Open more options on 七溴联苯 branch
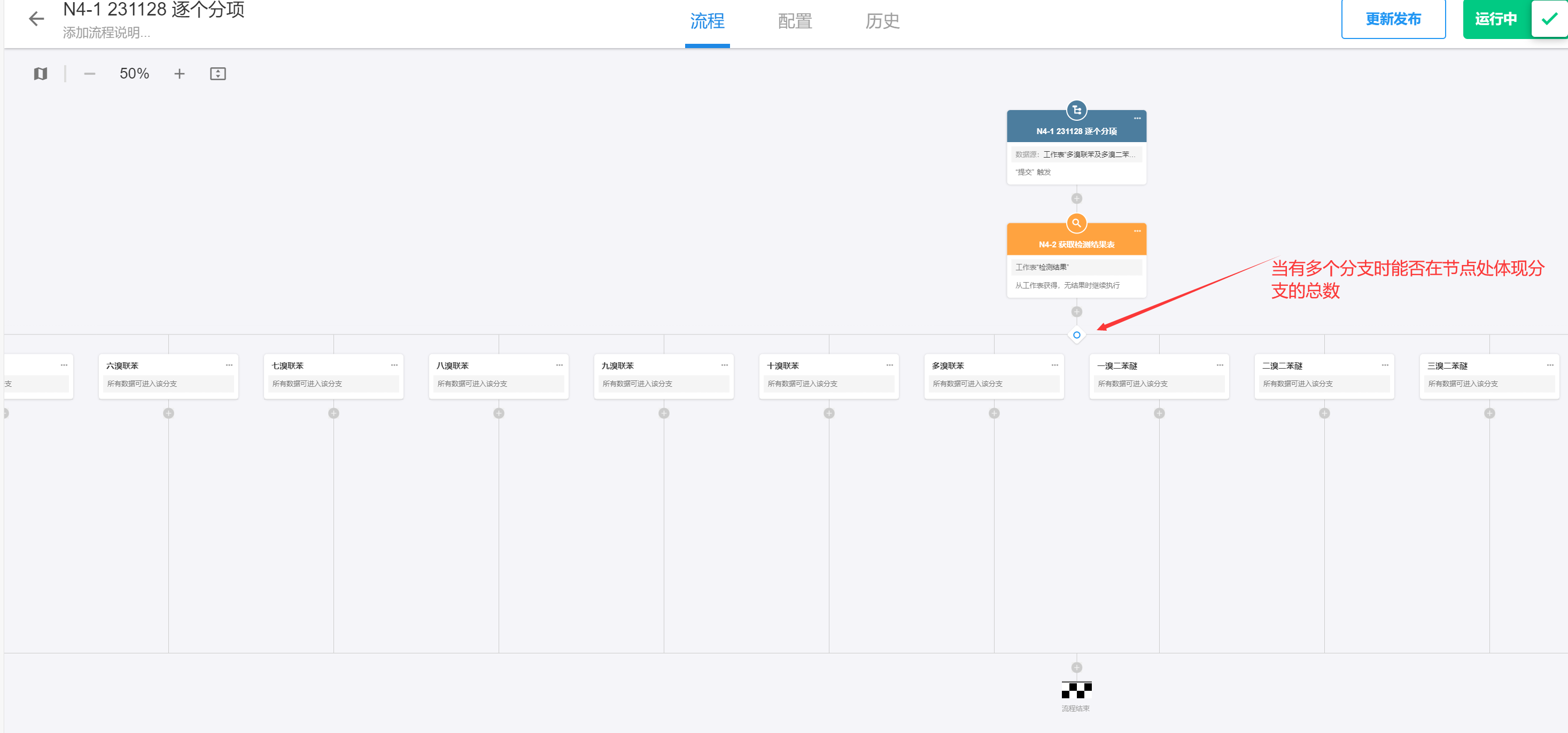The height and width of the screenshot is (733, 1568). coord(394,365)
